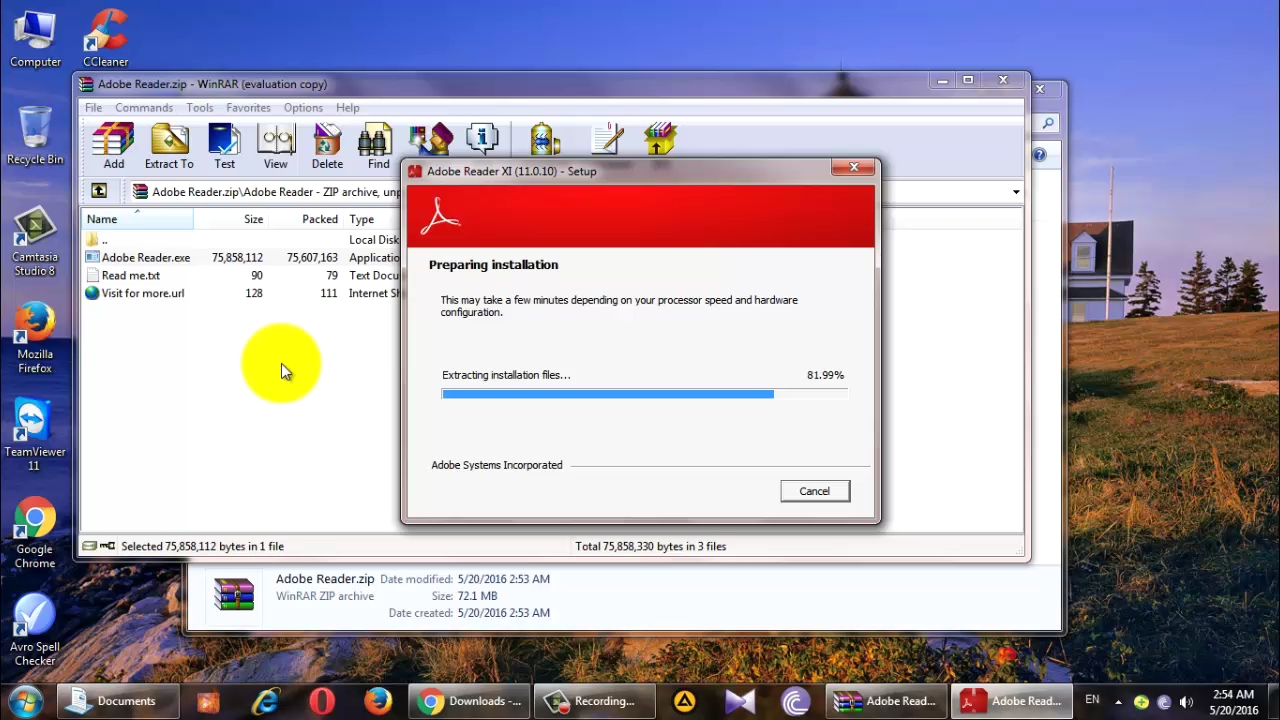This screenshot has width=1280, height=720.
Task: Click the Internet Explorer taskbar icon
Action: point(265,701)
